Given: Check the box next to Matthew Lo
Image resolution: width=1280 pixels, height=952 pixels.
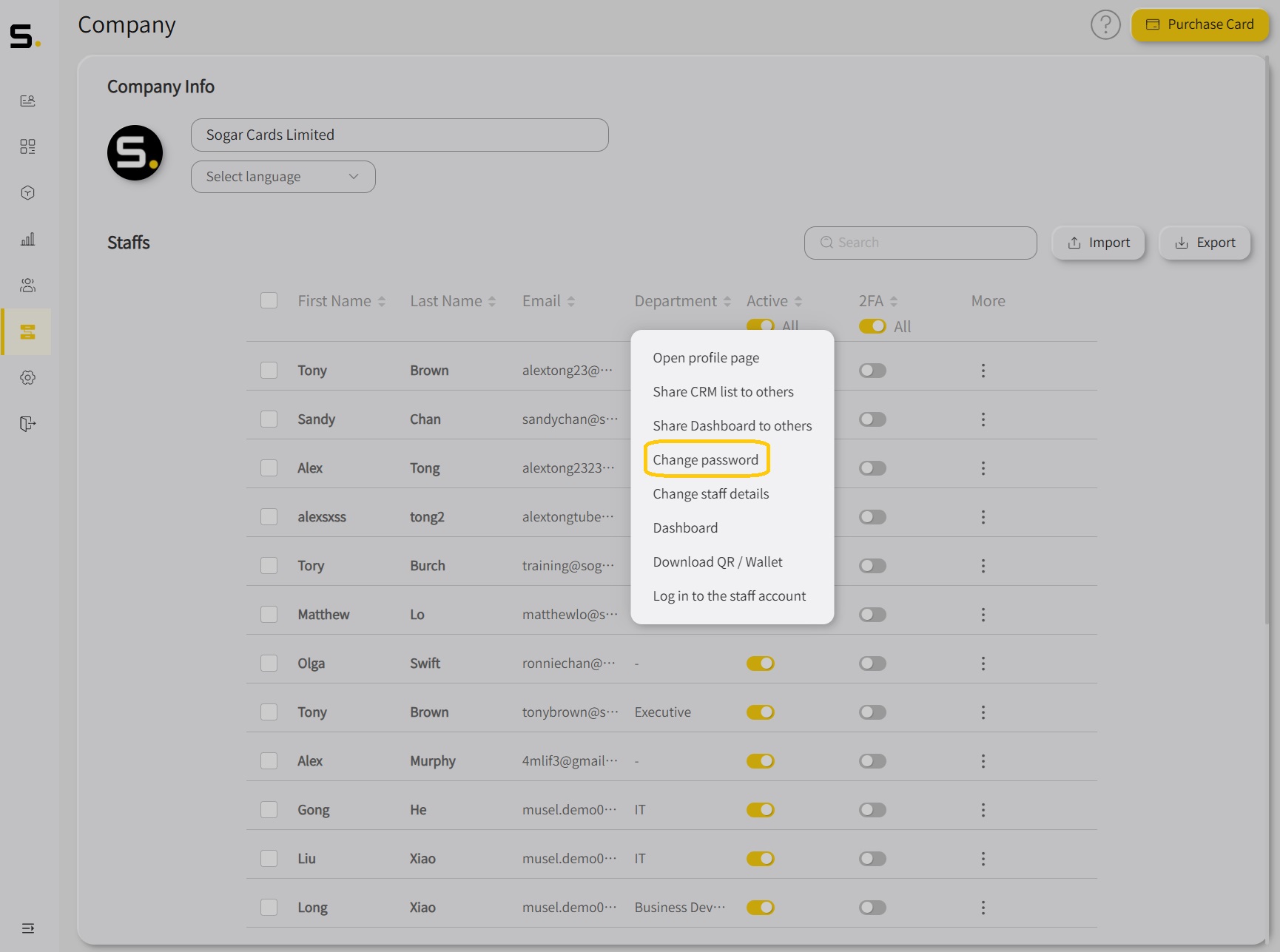Looking at the screenshot, I should pos(269,615).
